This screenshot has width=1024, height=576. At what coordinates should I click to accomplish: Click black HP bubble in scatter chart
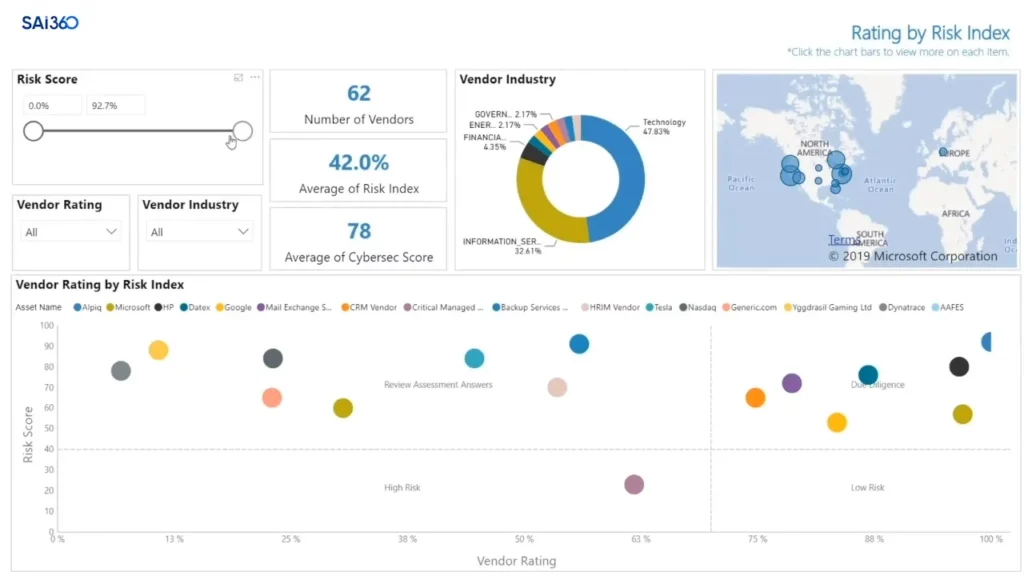point(959,367)
